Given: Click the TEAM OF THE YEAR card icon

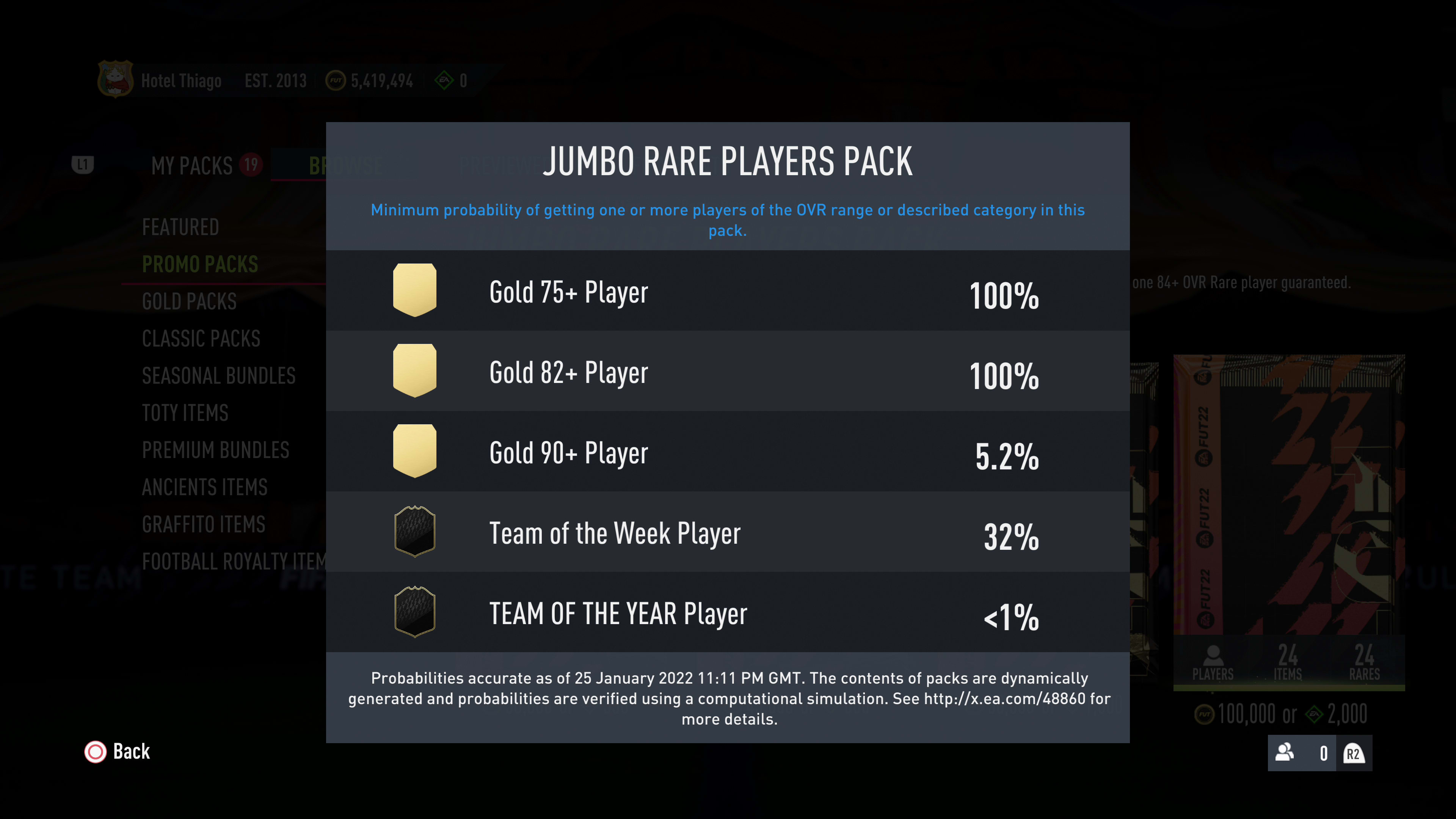Looking at the screenshot, I should tap(414, 612).
